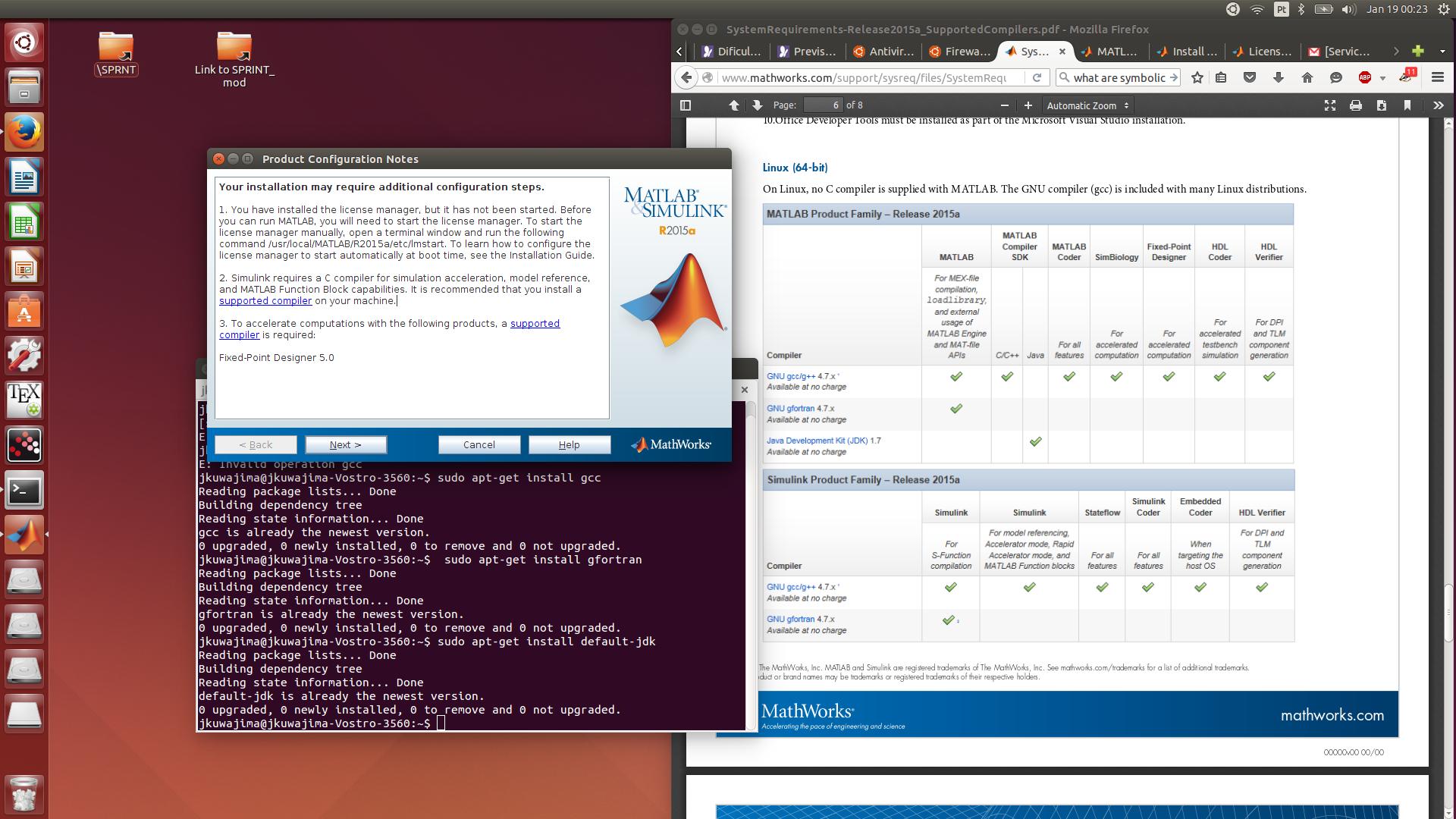Open Adblock Plus dropdown arrow
Screen dimensions: 1456x819
point(1382,78)
